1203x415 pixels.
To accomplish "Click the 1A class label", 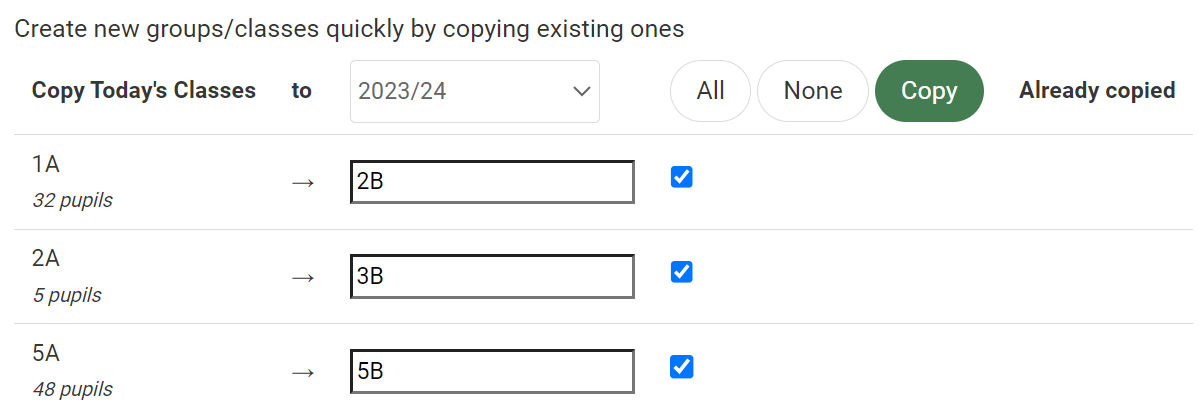I will click(x=47, y=164).
